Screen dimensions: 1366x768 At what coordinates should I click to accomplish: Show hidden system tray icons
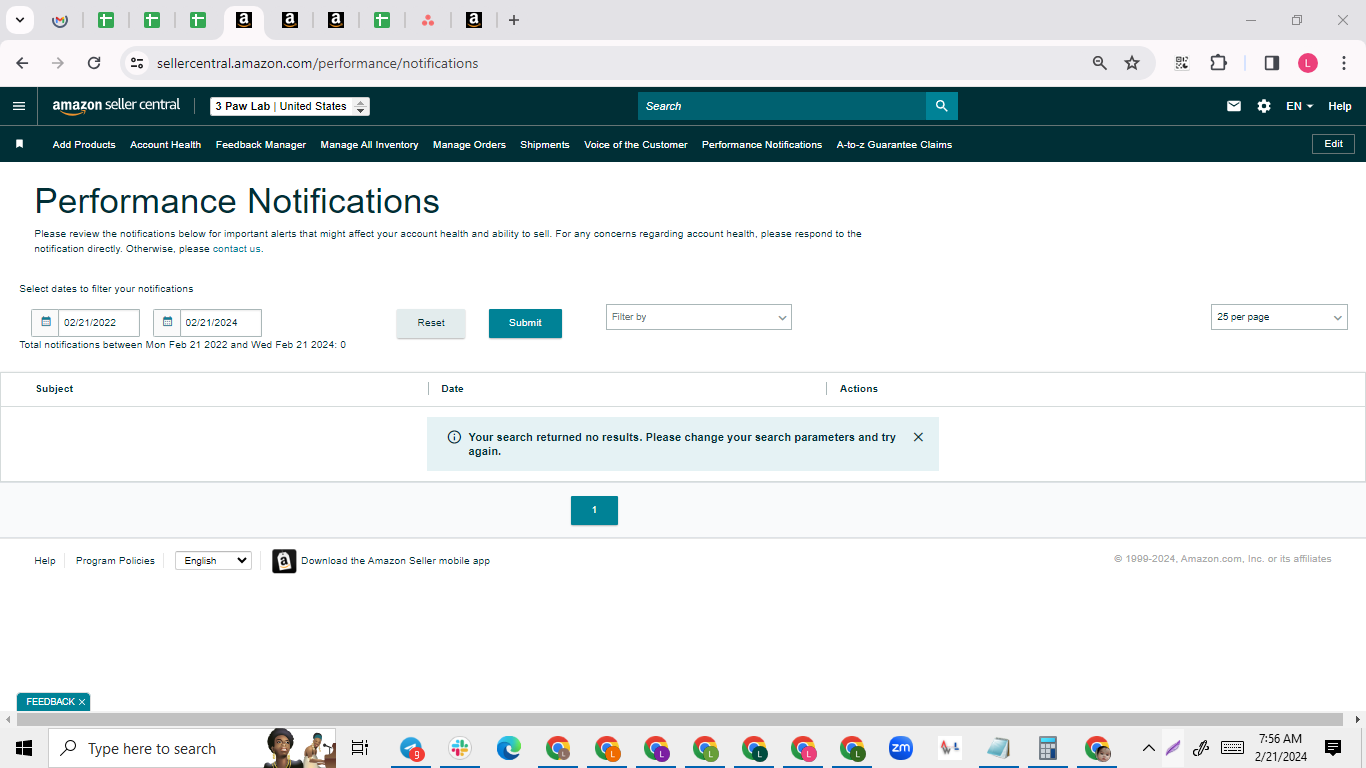(1148, 748)
